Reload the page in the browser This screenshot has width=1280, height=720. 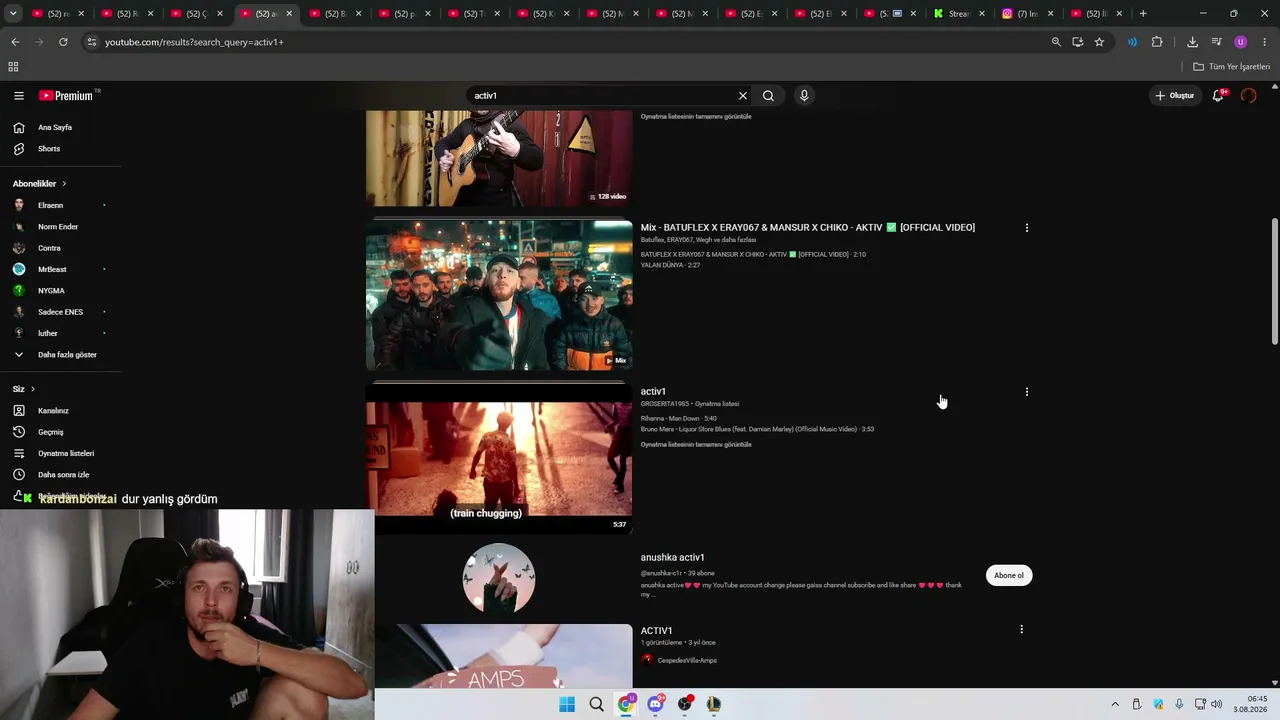(63, 42)
